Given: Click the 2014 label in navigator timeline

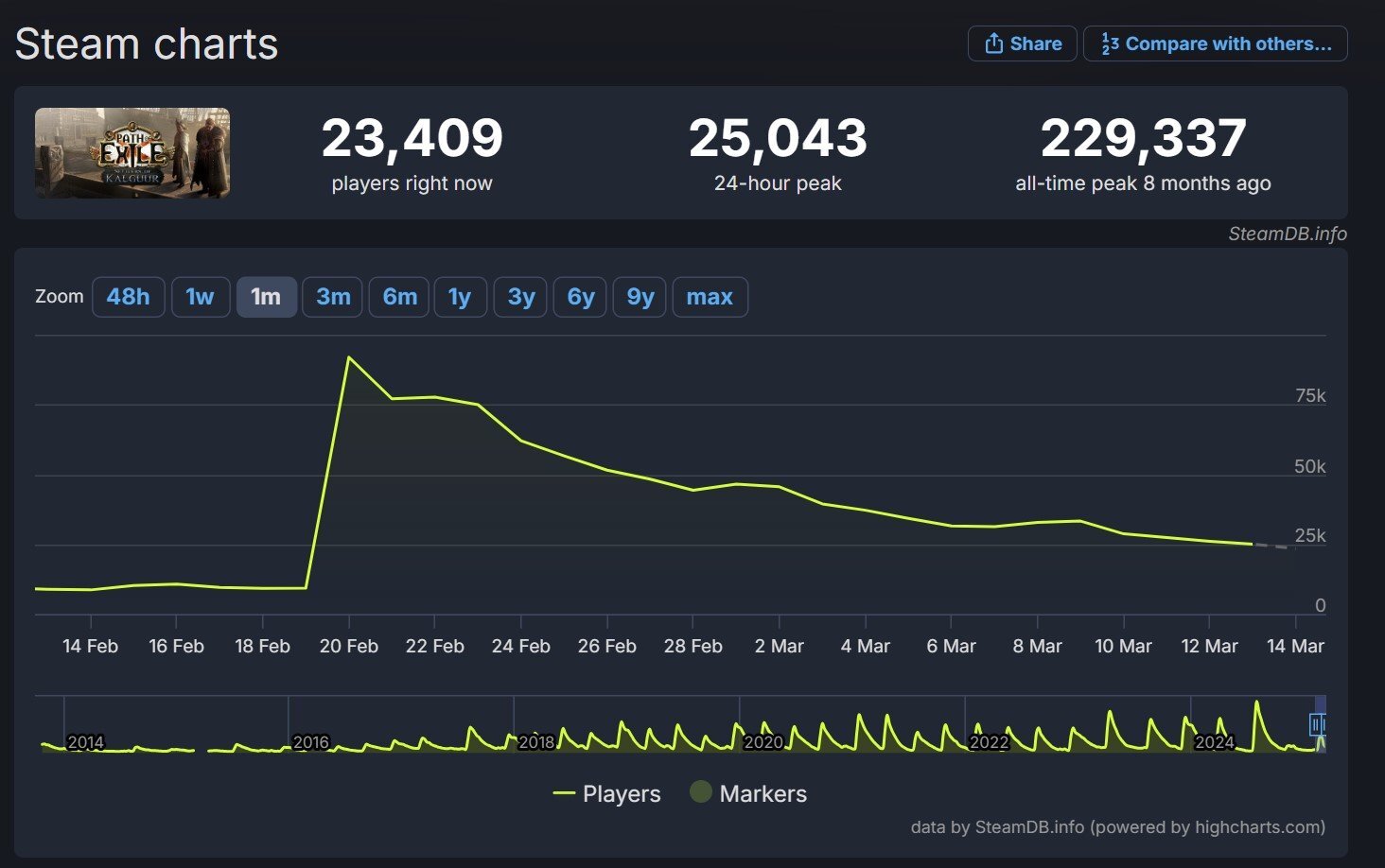Looking at the screenshot, I should point(85,742).
